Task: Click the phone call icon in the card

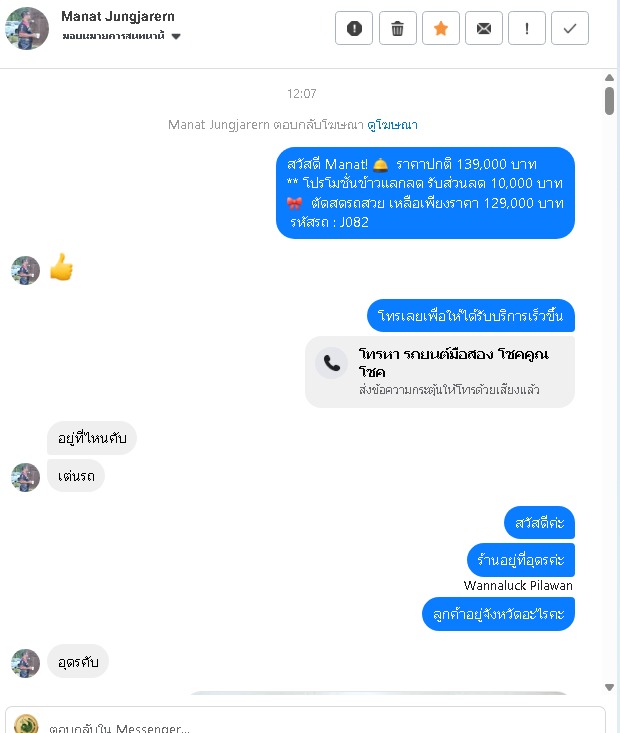Action: click(x=332, y=363)
